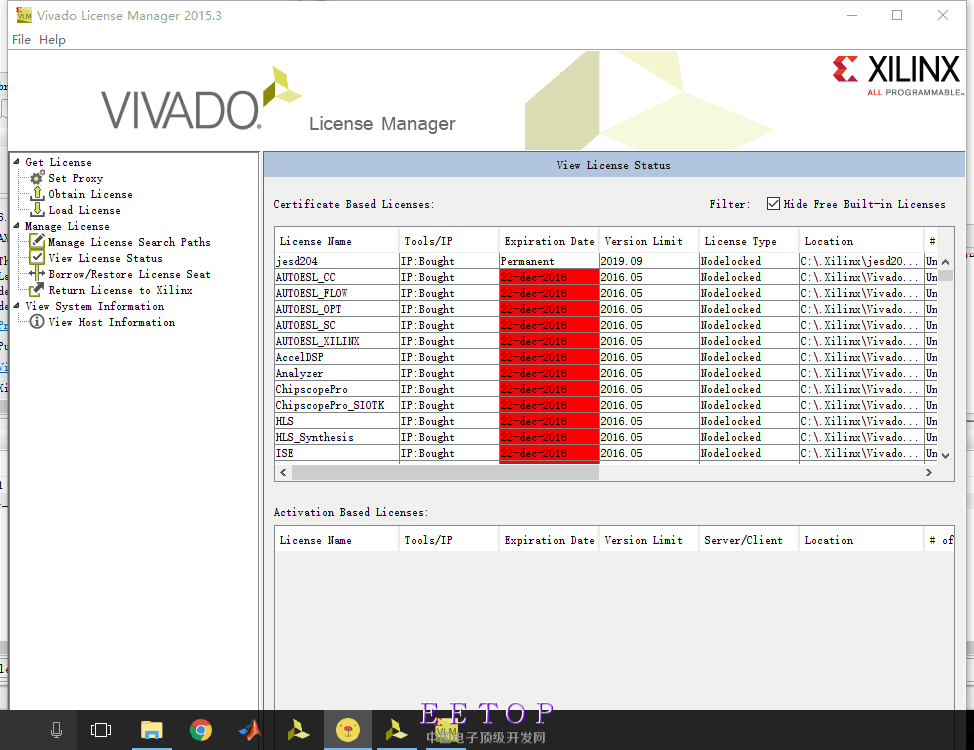Click the vertical scrollbar down arrow
974x750 pixels.
945,455
